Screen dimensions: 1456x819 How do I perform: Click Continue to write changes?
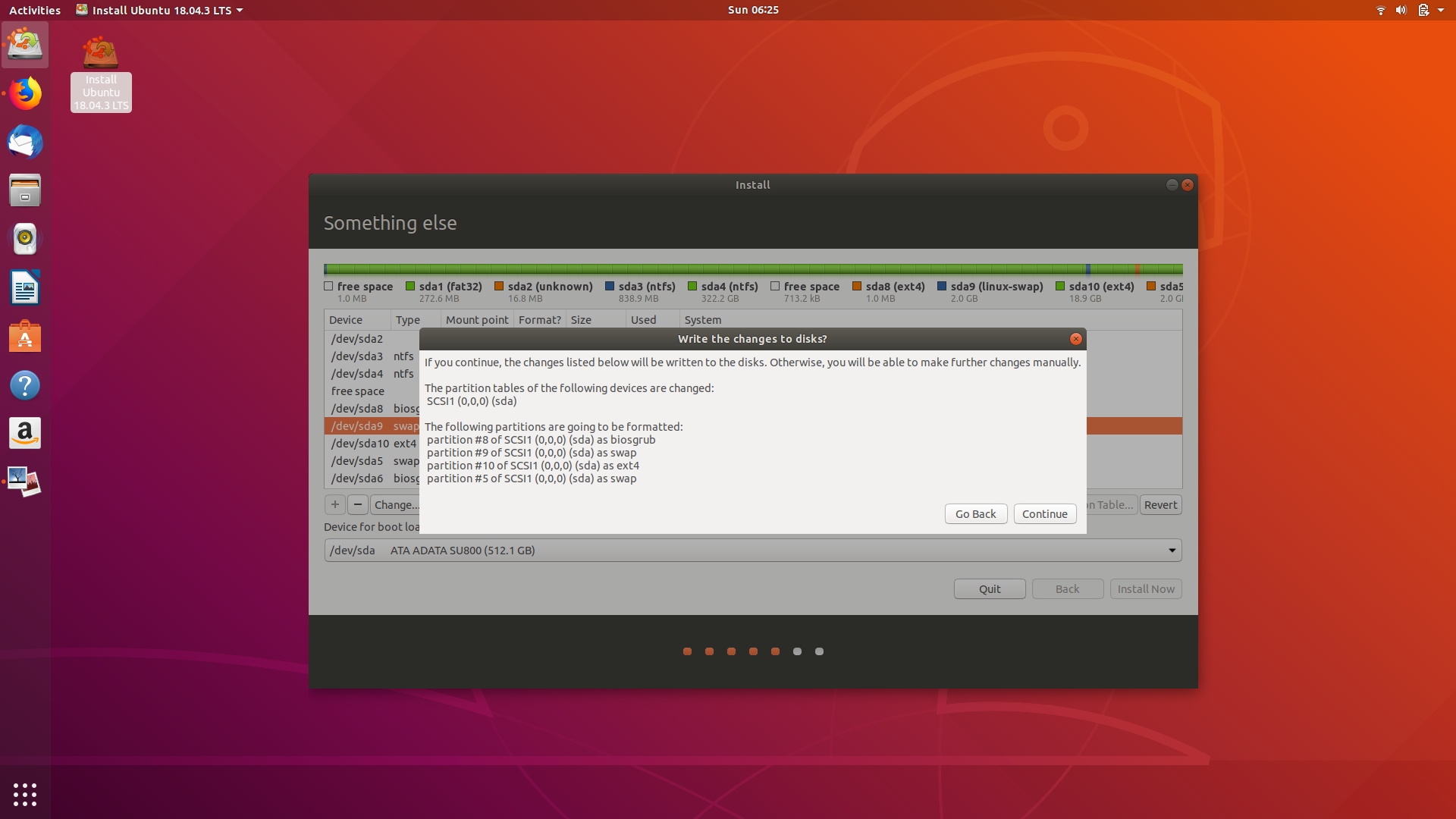pos(1044,513)
